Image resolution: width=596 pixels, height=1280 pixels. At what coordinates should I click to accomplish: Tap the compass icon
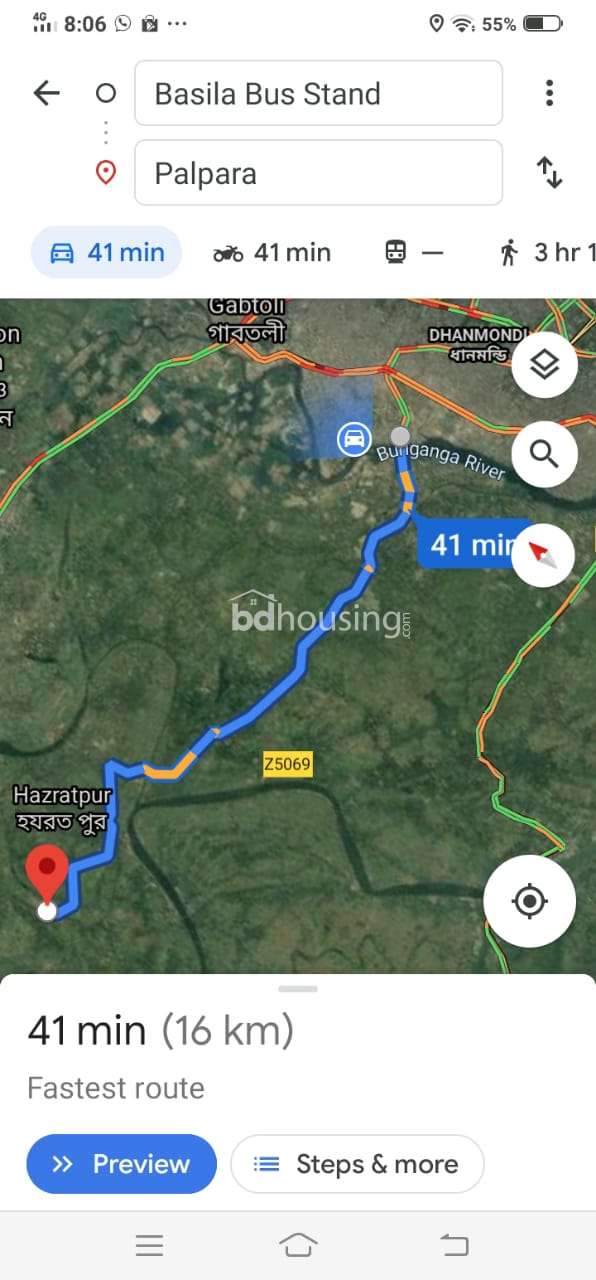pos(543,555)
